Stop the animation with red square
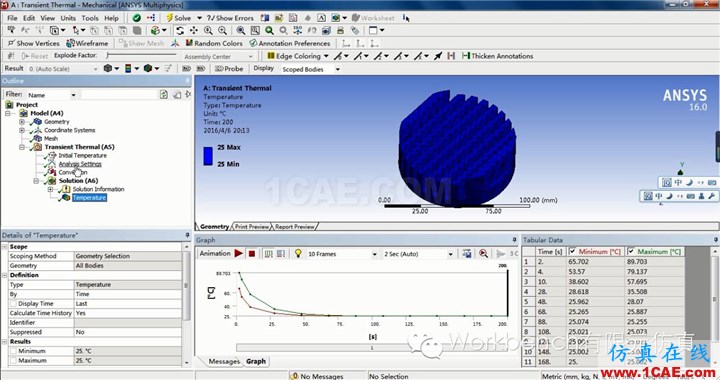The height and width of the screenshot is (380, 720). (252, 253)
